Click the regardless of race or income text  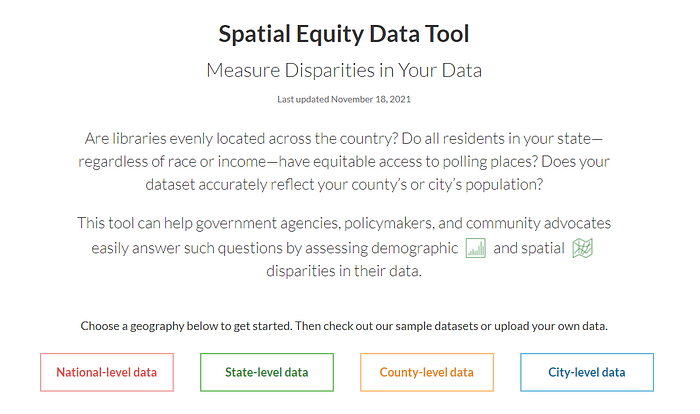pos(172,162)
